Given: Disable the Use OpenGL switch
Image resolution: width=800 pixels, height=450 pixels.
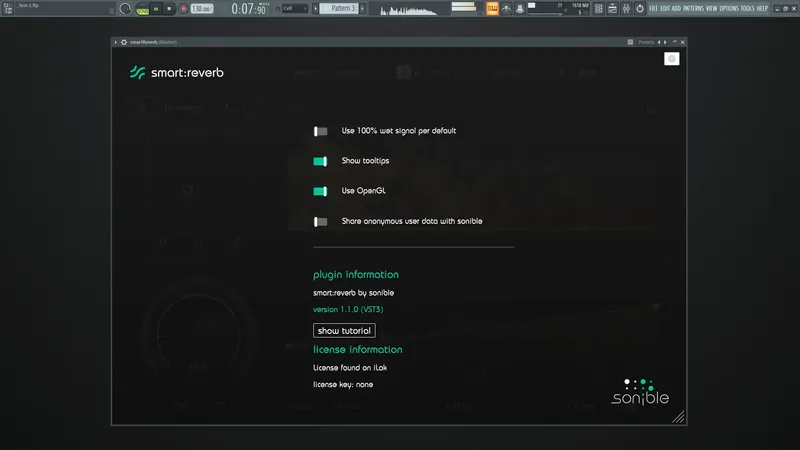Looking at the screenshot, I should (320, 191).
